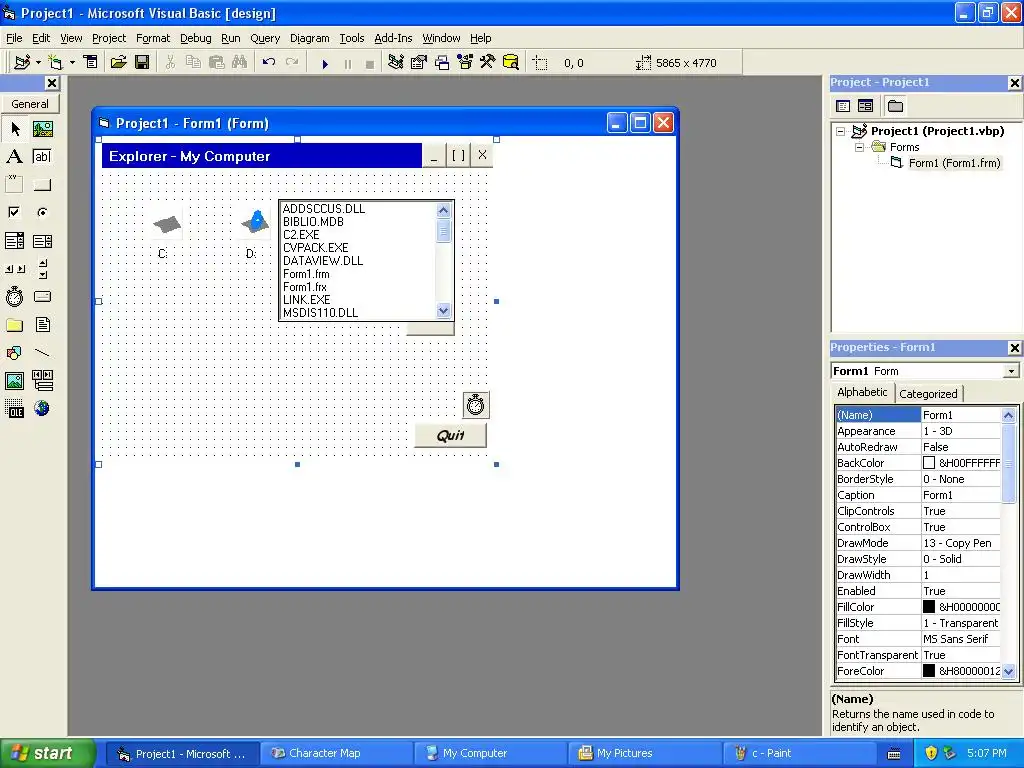Click the Find binoculars icon
Viewport: 1024px width, 768px height.
click(x=240, y=62)
